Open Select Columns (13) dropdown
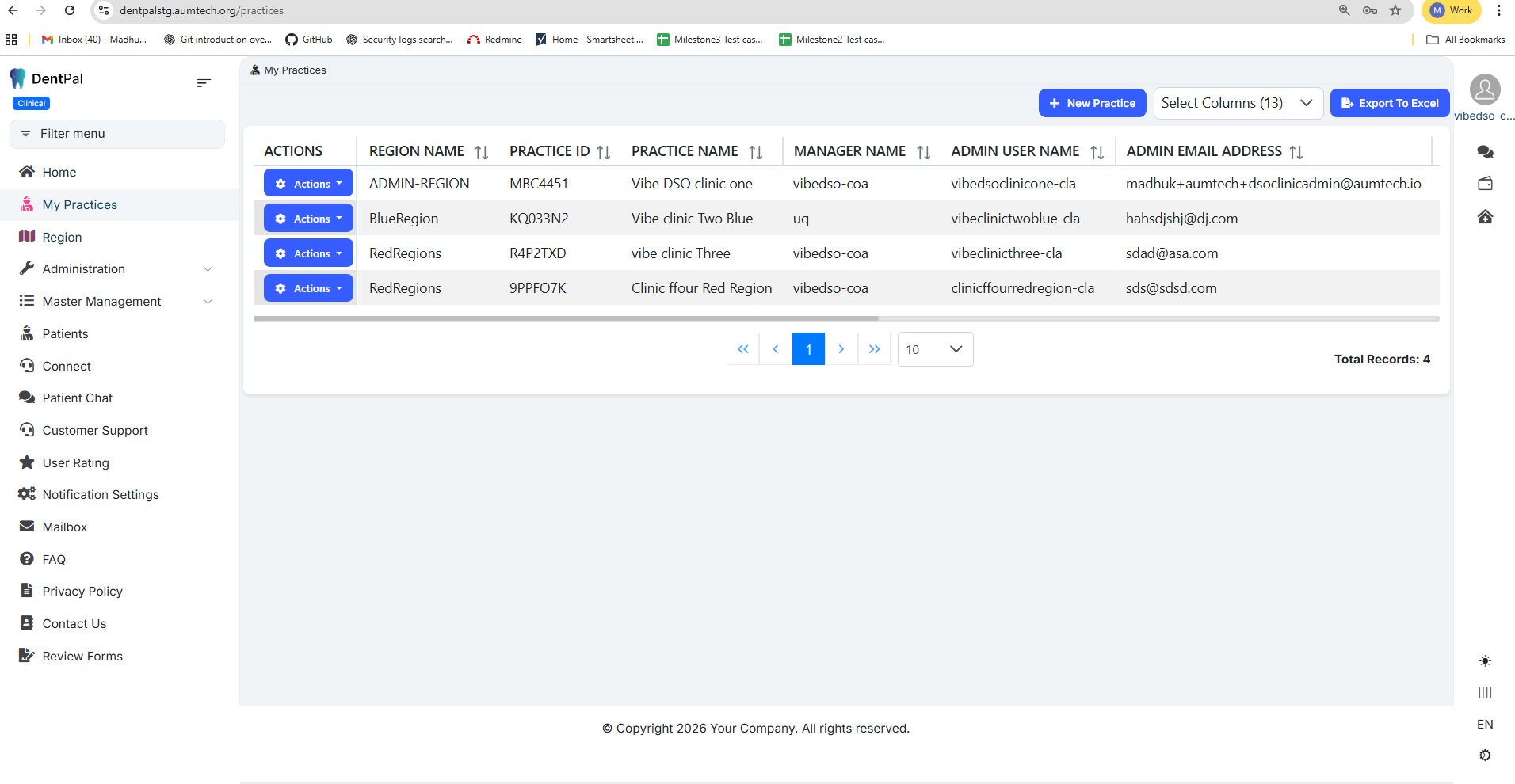Image resolution: width=1515 pixels, height=784 pixels. click(x=1238, y=103)
